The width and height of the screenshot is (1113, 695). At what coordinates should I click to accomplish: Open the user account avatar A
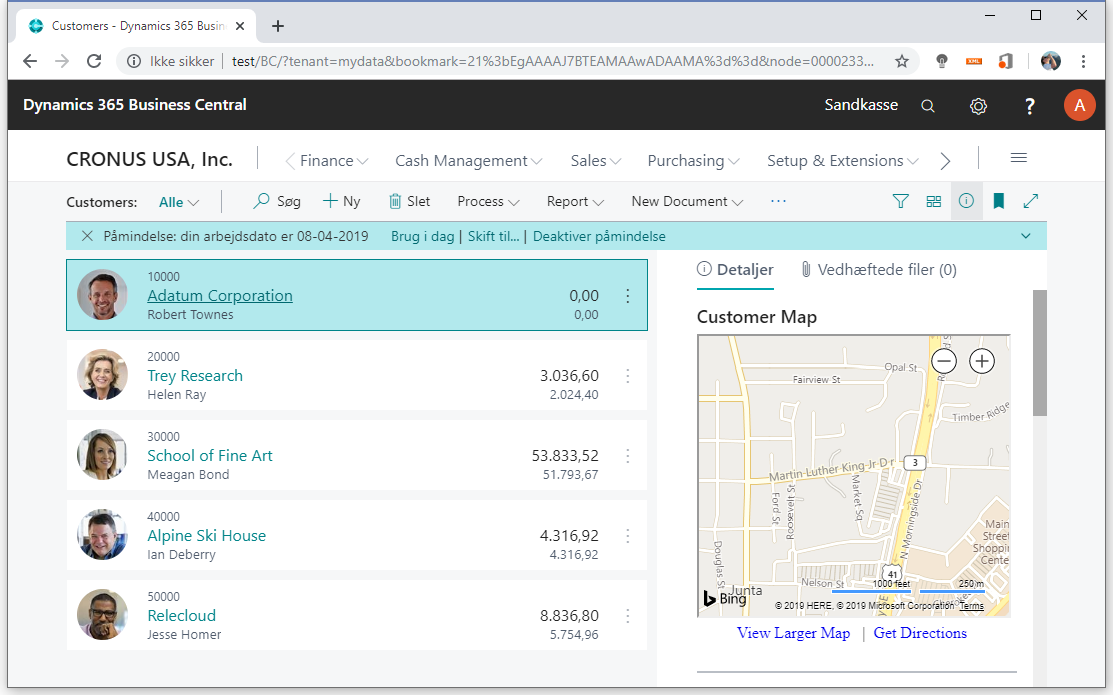click(x=1079, y=105)
